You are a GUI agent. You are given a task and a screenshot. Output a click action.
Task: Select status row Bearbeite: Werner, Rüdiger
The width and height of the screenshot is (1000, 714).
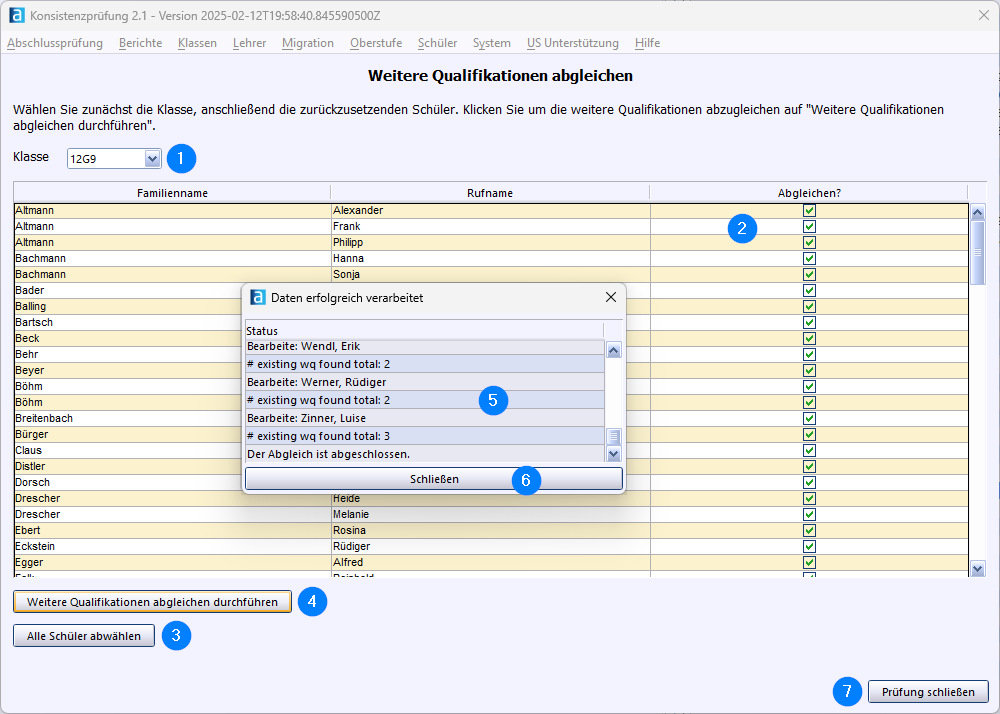point(425,382)
